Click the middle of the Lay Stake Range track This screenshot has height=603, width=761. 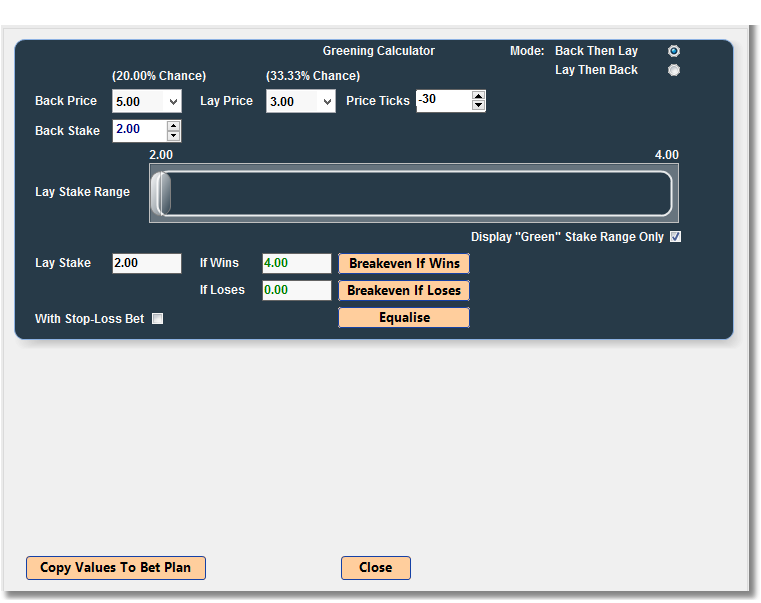tap(413, 193)
